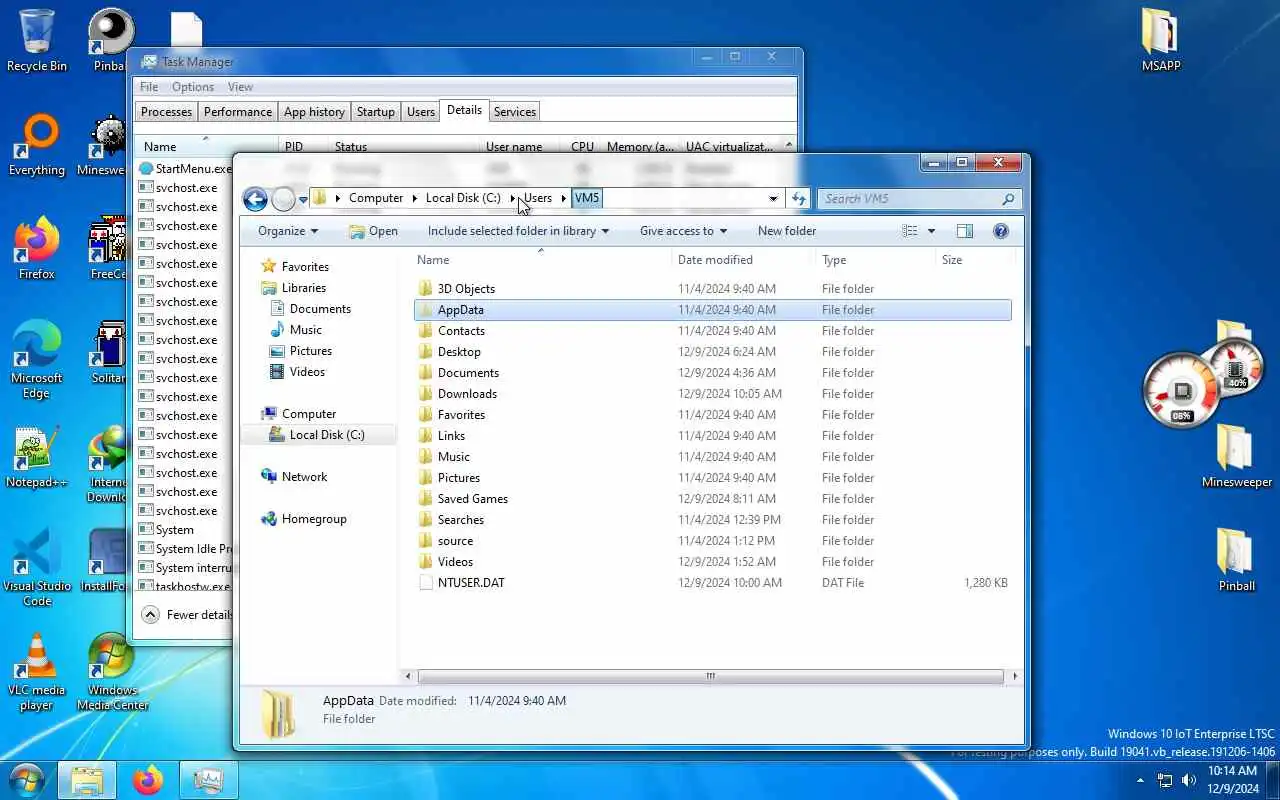Select the source folder
This screenshot has width=1280, height=800.
pyautogui.click(x=455, y=541)
